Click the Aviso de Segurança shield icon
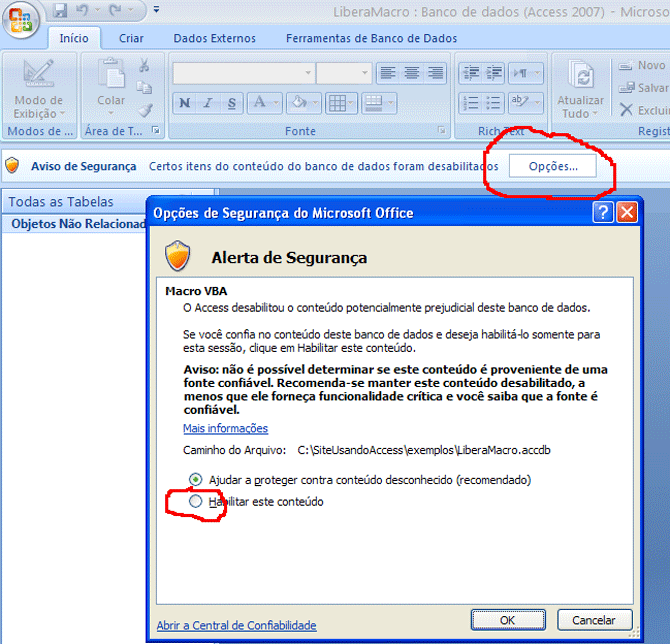Viewport: 670px width, 644px height. tap(12, 165)
